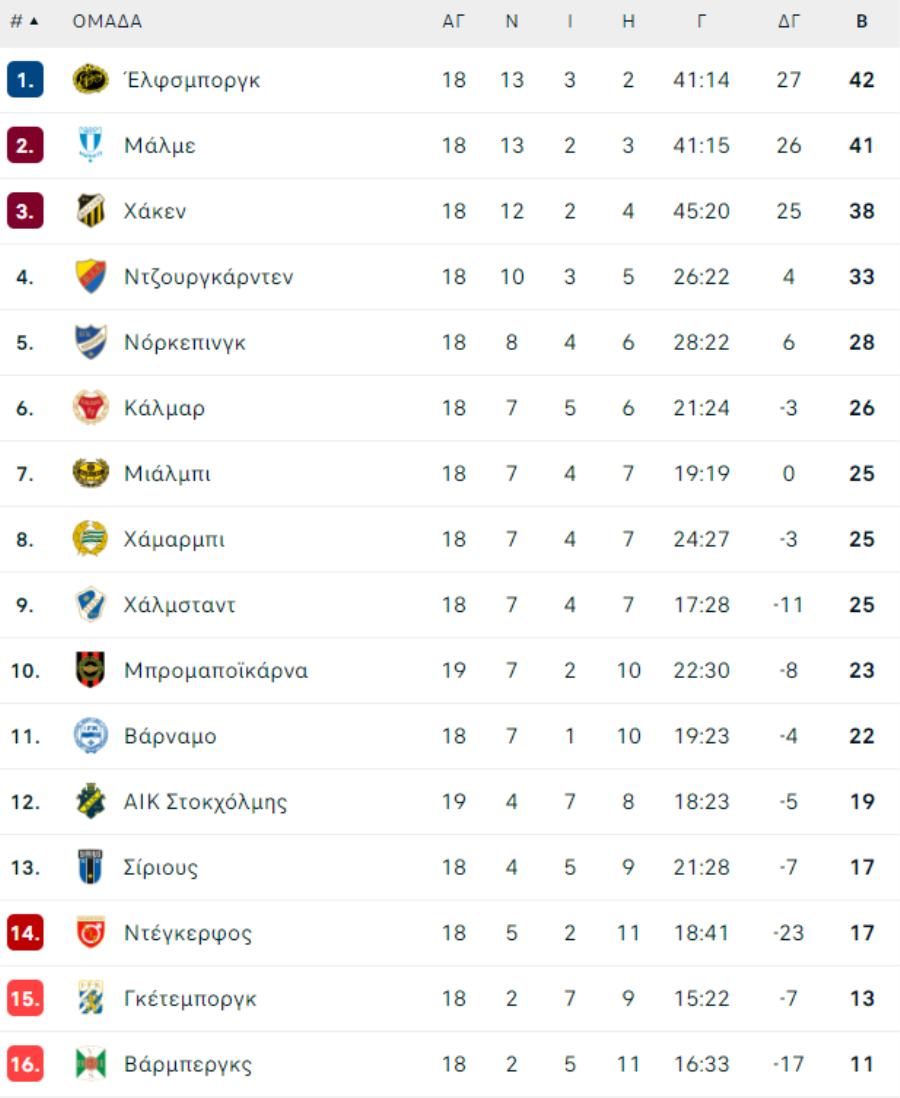Click the Γκέτεμποργκ team crest
The image size is (900, 1098).
91,999
